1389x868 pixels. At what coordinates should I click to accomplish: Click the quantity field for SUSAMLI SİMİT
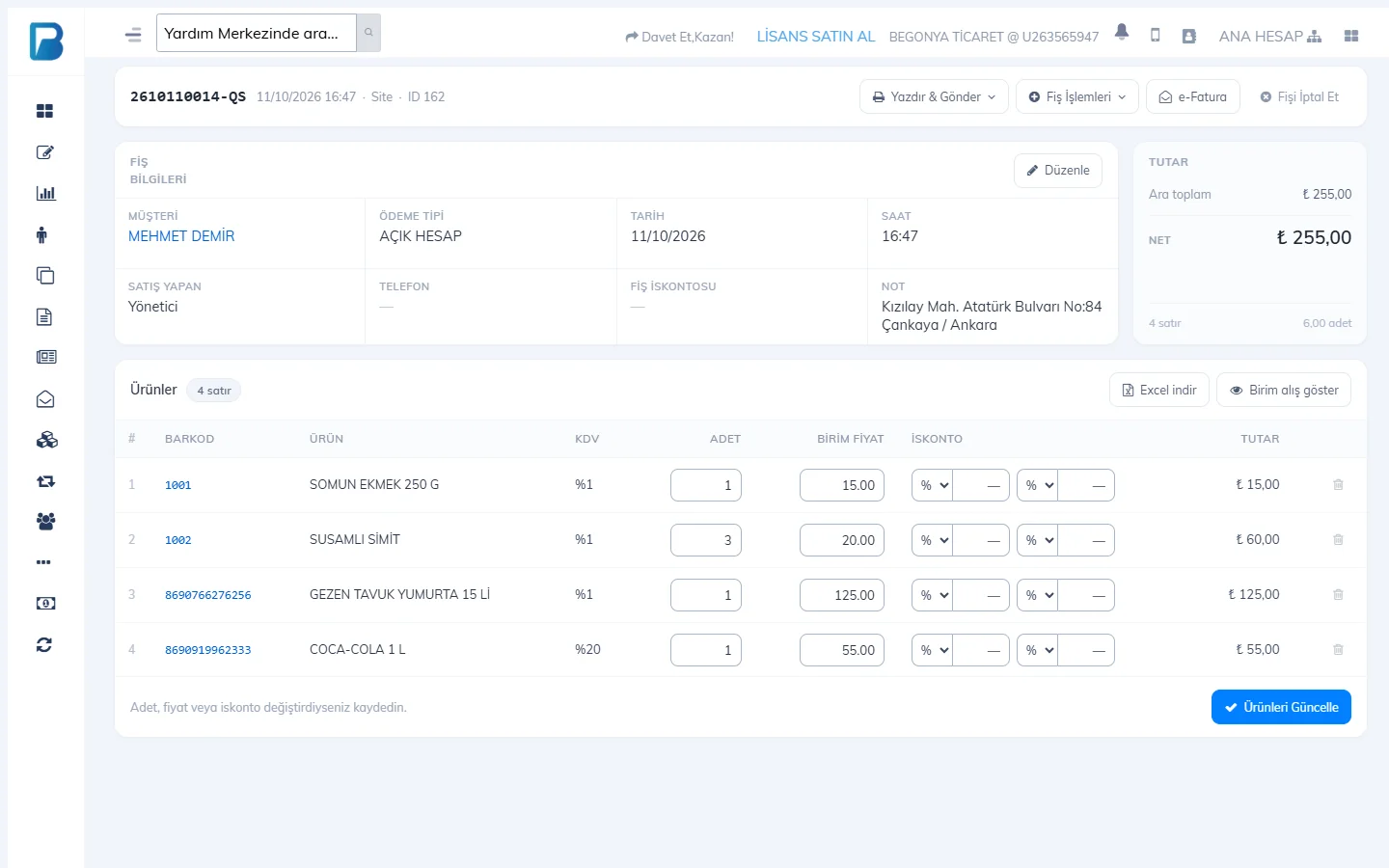tap(706, 540)
